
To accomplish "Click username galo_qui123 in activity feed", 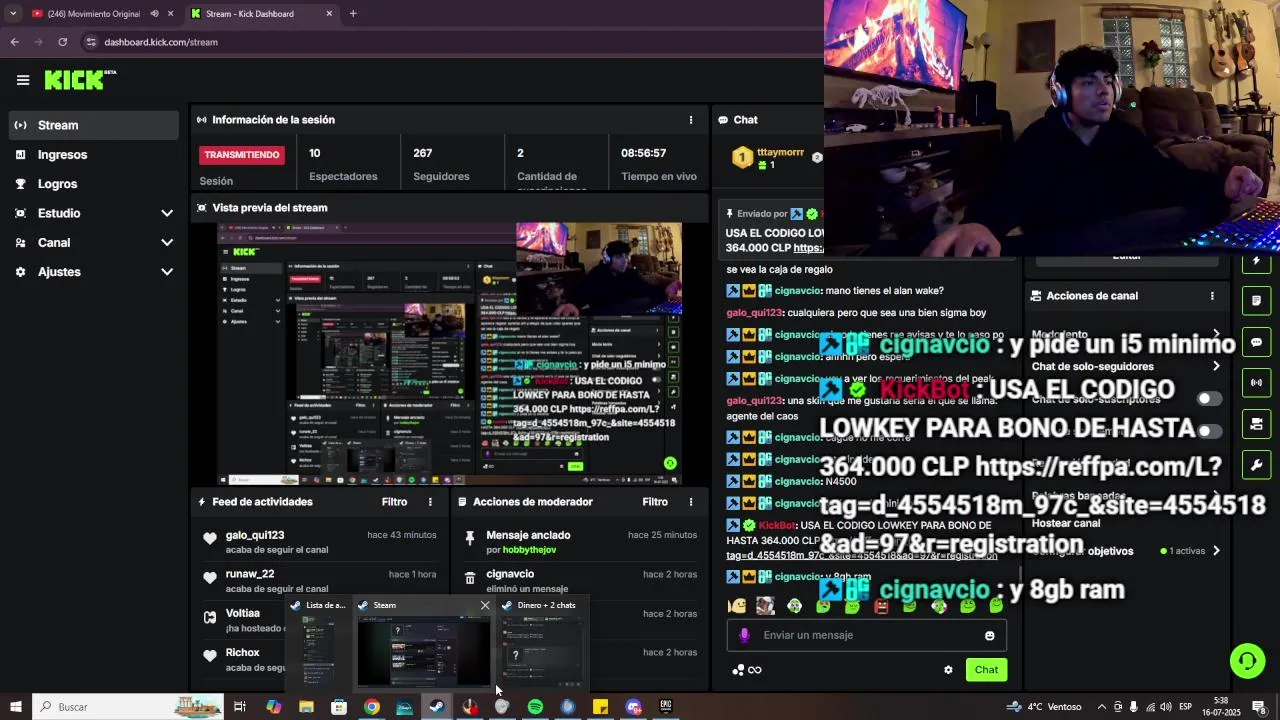I will [x=255, y=535].
